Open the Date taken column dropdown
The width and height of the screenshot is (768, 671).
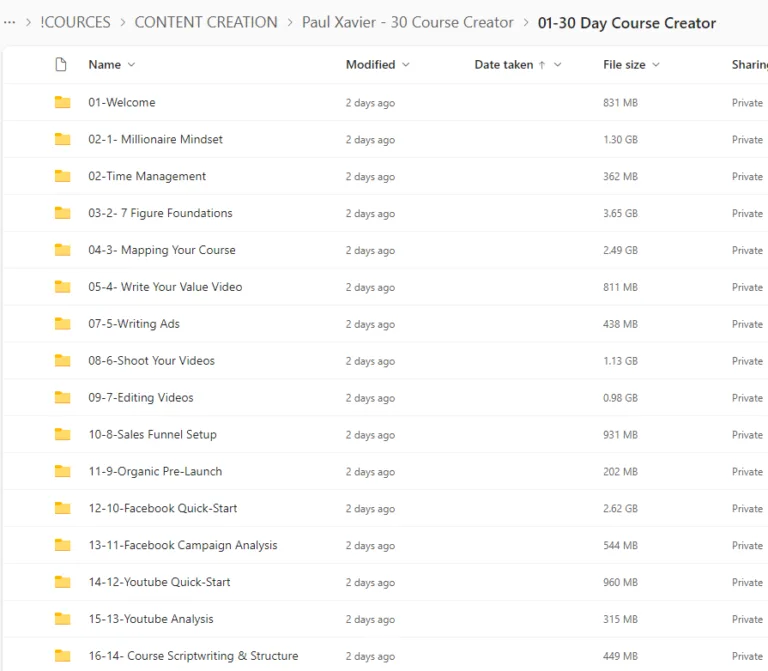point(557,65)
